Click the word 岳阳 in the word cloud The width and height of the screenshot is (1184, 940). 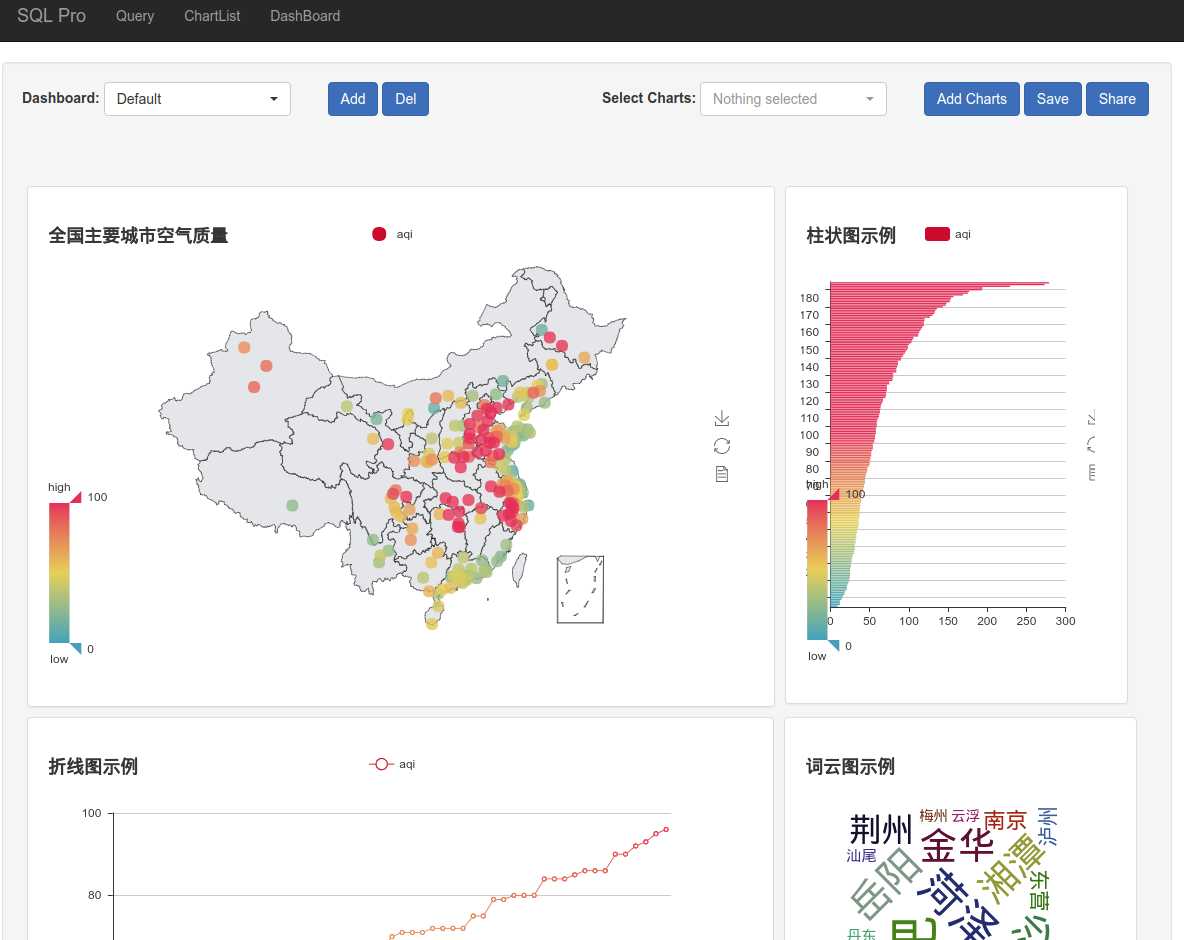point(886,882)
